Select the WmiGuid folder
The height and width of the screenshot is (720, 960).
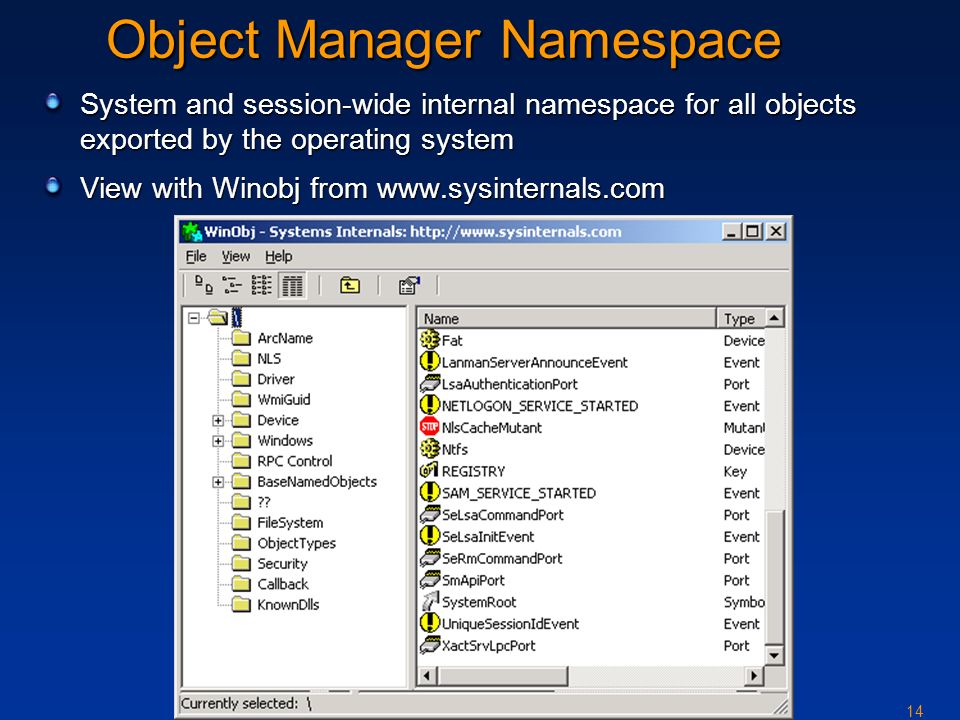pyautogui.click(x=283, y=400)
